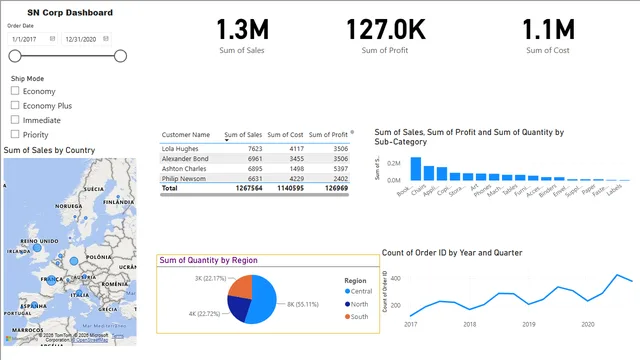Click the Sum of Sales sort arrow

coord(227,140)
